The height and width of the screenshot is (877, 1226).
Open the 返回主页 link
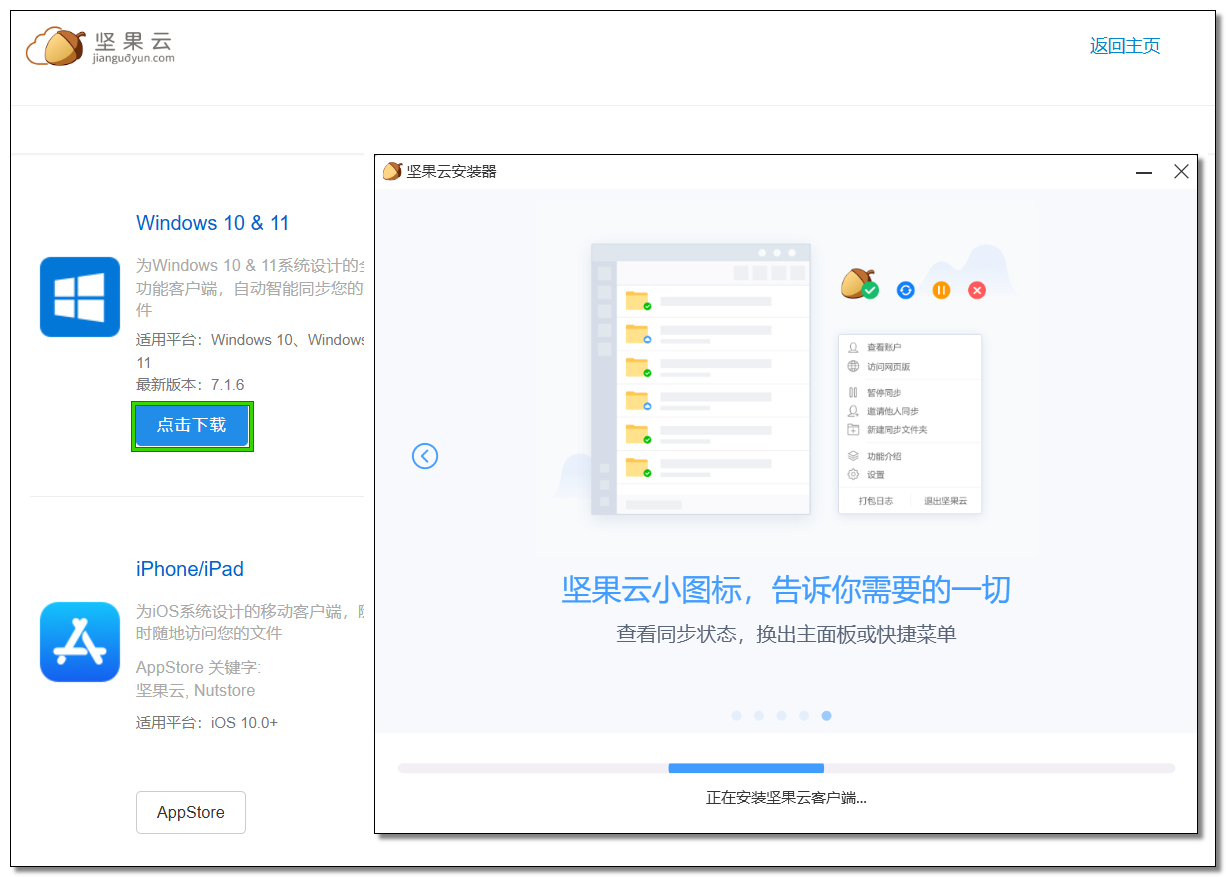[x=1125, y=46]
